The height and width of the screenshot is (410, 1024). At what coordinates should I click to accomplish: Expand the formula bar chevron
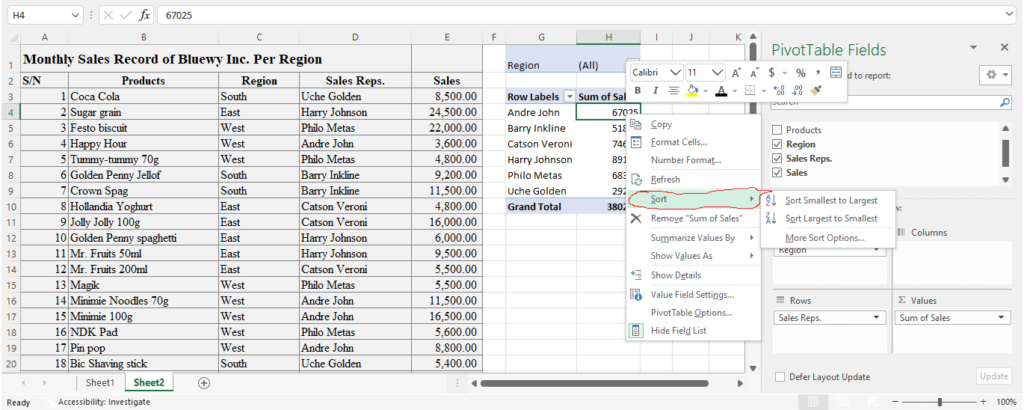[x=1010, y=14]
